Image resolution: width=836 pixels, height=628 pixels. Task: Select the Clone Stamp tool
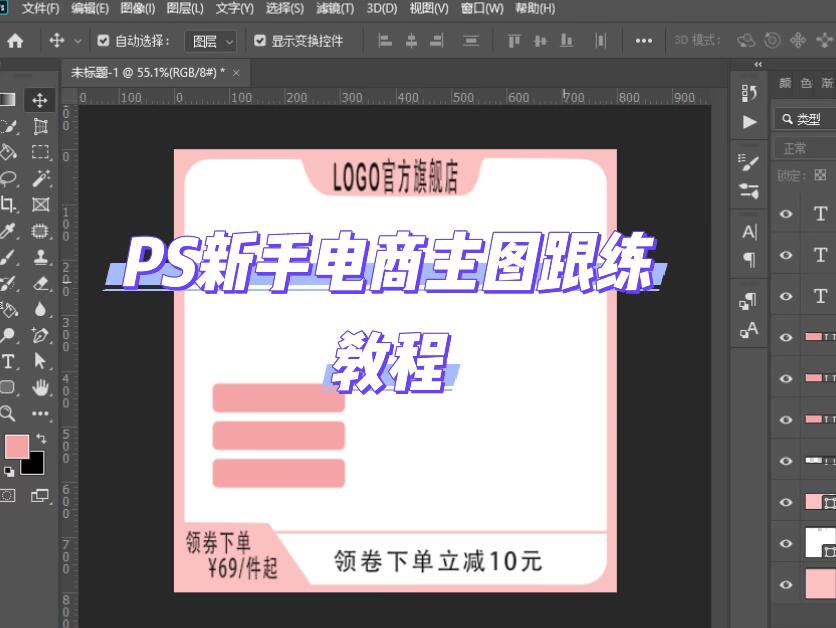click(41, 256)
